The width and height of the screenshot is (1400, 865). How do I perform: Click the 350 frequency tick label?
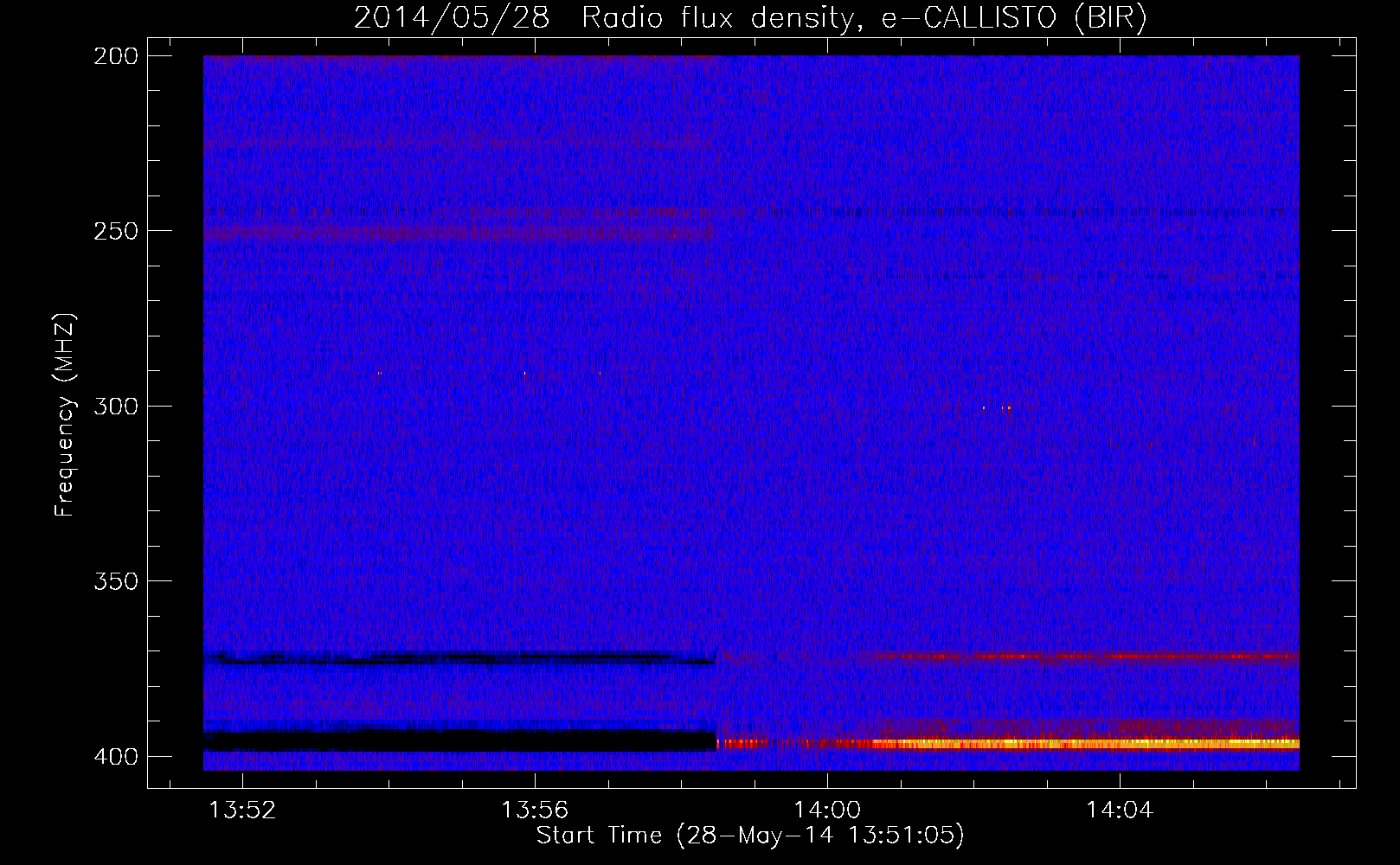[116, 581]
